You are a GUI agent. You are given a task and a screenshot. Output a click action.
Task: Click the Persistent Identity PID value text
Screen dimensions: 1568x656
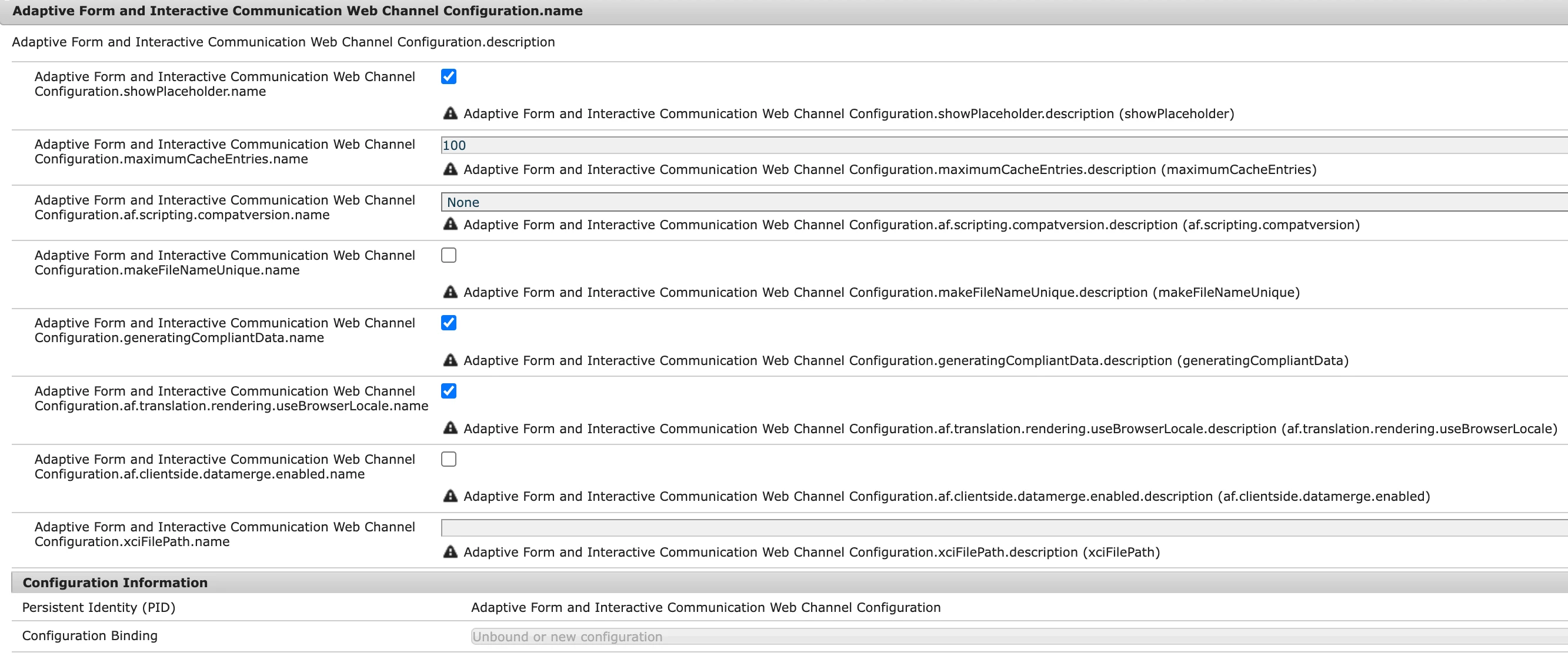(705, 607)
